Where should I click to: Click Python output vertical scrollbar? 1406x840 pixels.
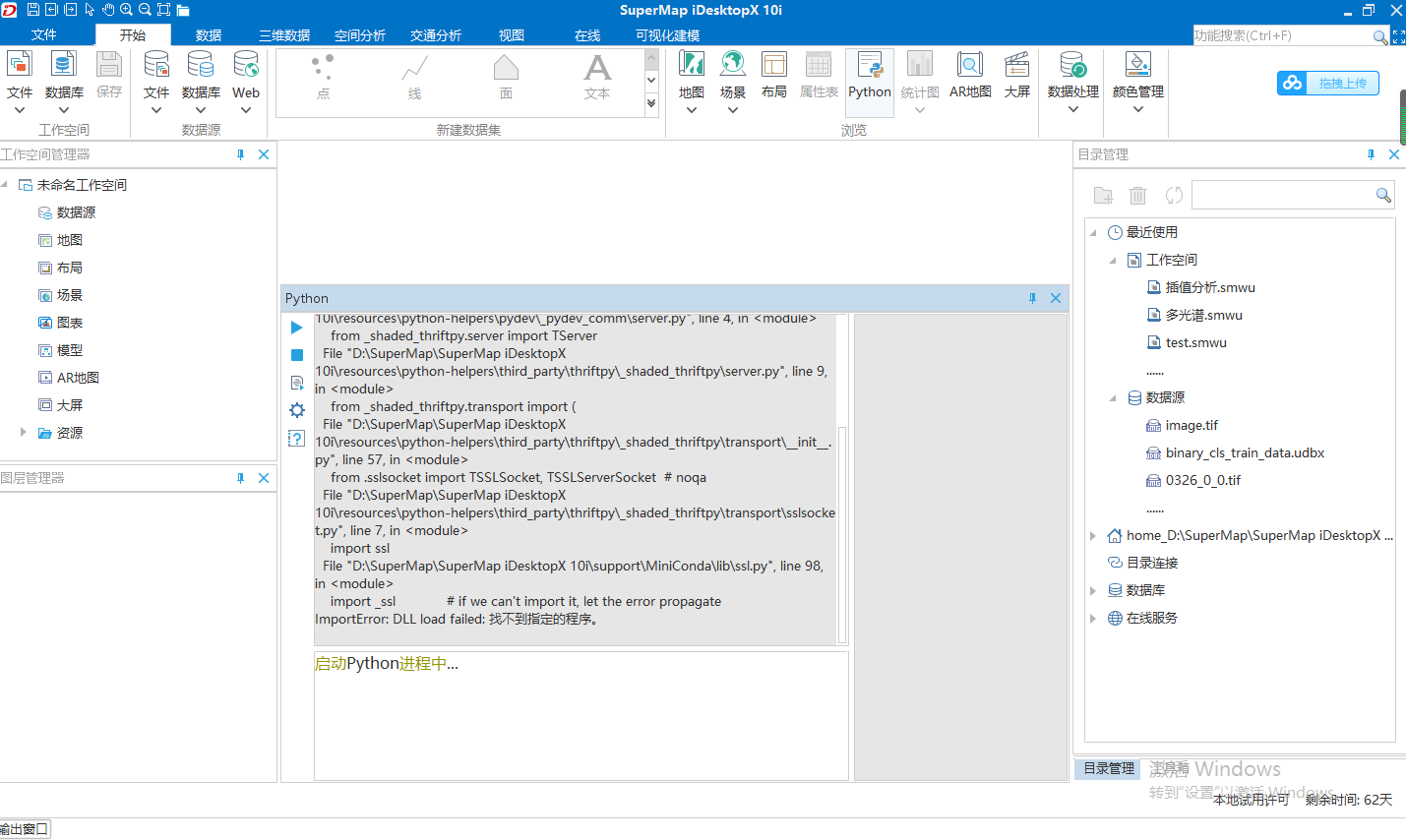pyautogui.click(x=842, y=534)
